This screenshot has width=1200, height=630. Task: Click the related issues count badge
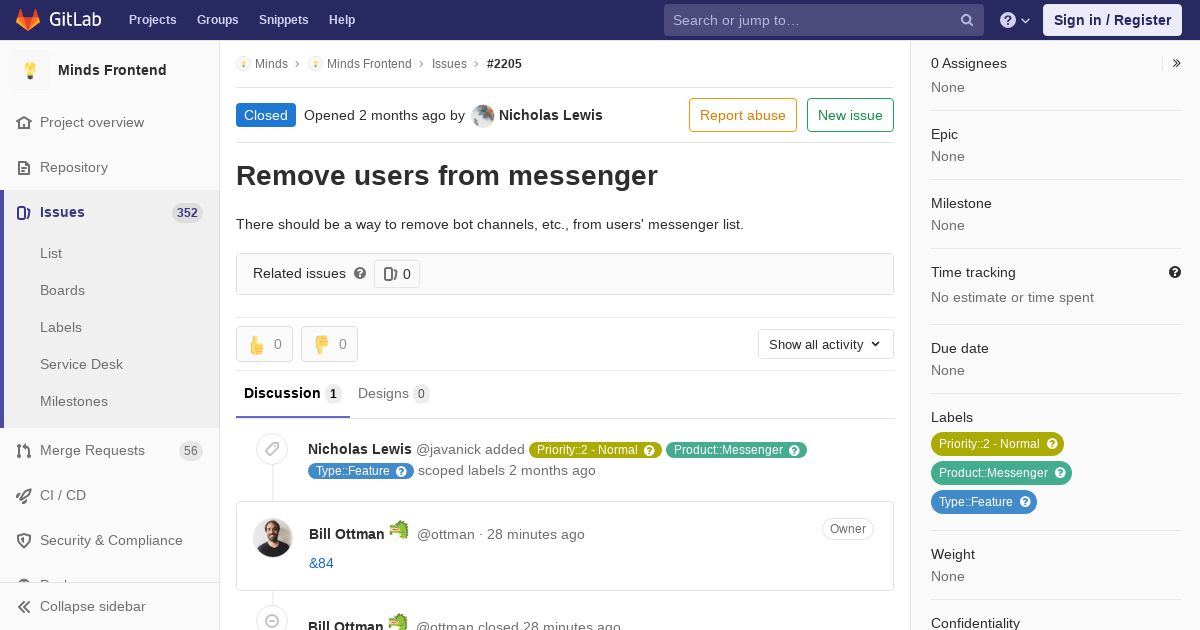click(x=397, y=274)
